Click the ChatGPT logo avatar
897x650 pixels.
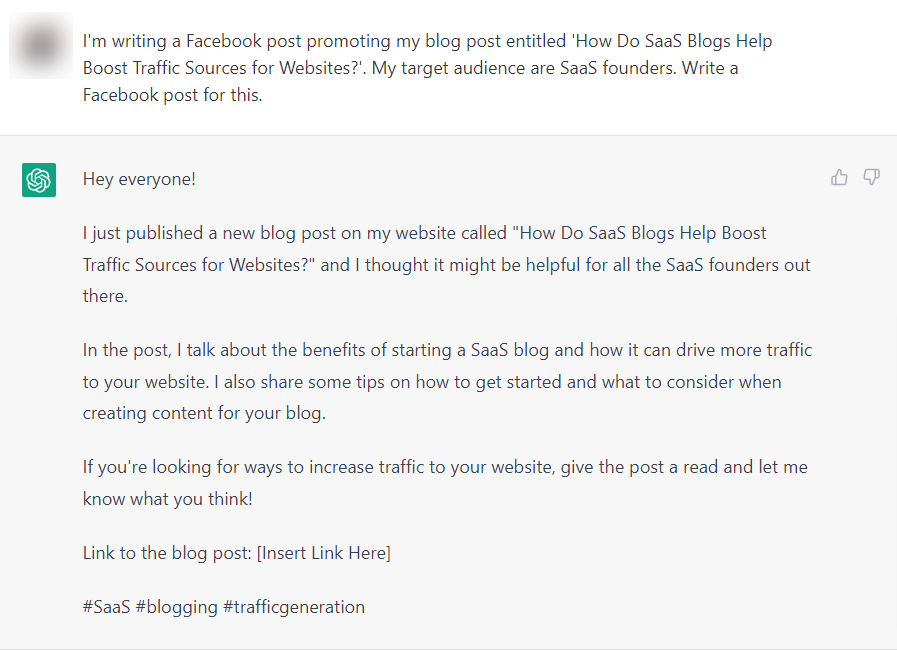[x=39, y=180]
